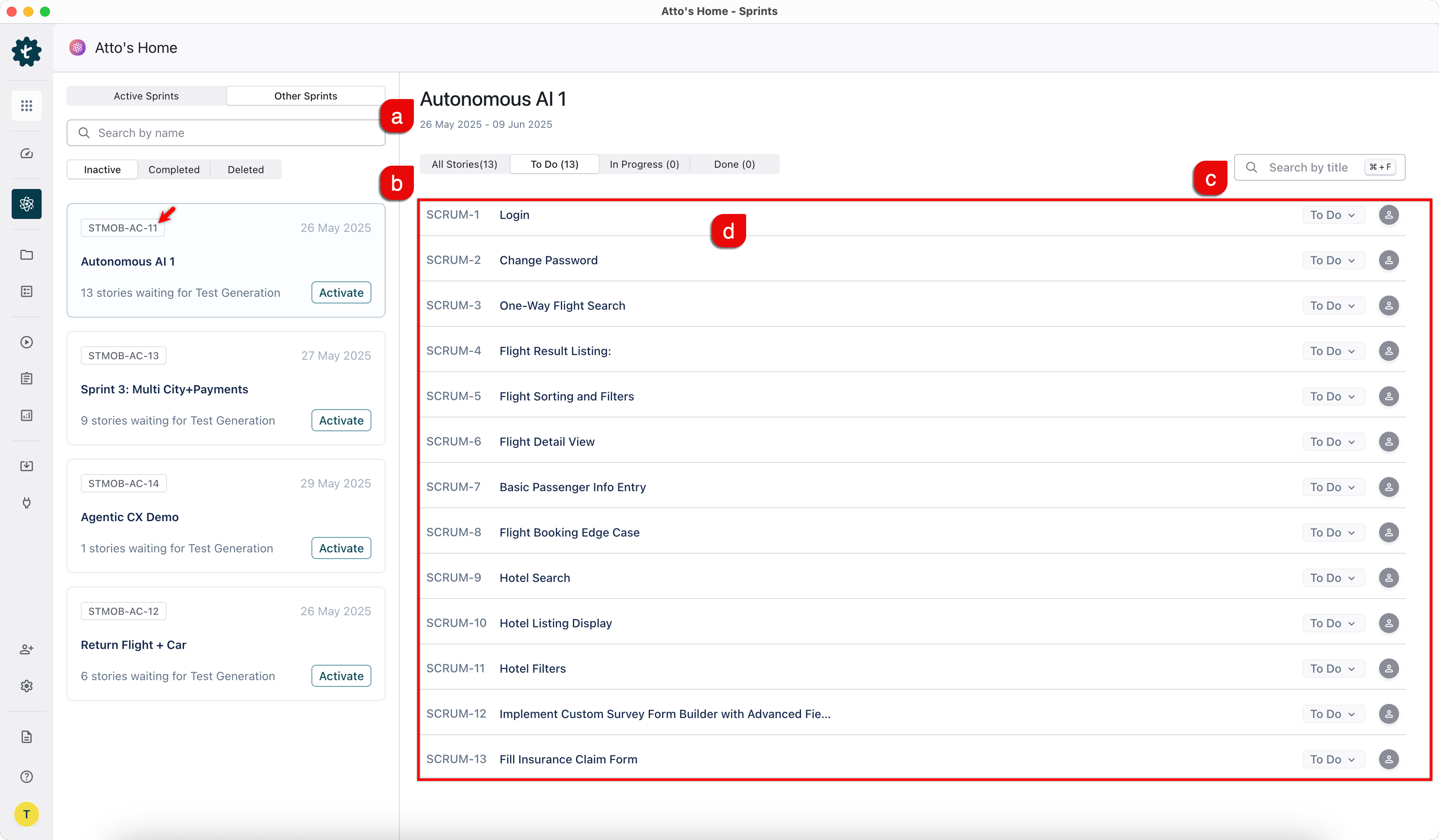This screenshot has height=840, width=1439.
Task: Open the bar chart reports icon
Action: point(26,415)
